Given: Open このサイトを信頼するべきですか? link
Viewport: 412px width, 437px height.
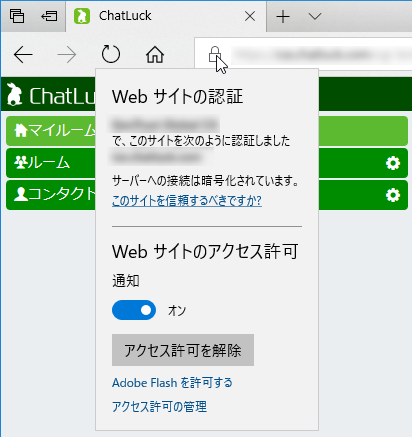Looking at the screenshot, I should (187, 201).
